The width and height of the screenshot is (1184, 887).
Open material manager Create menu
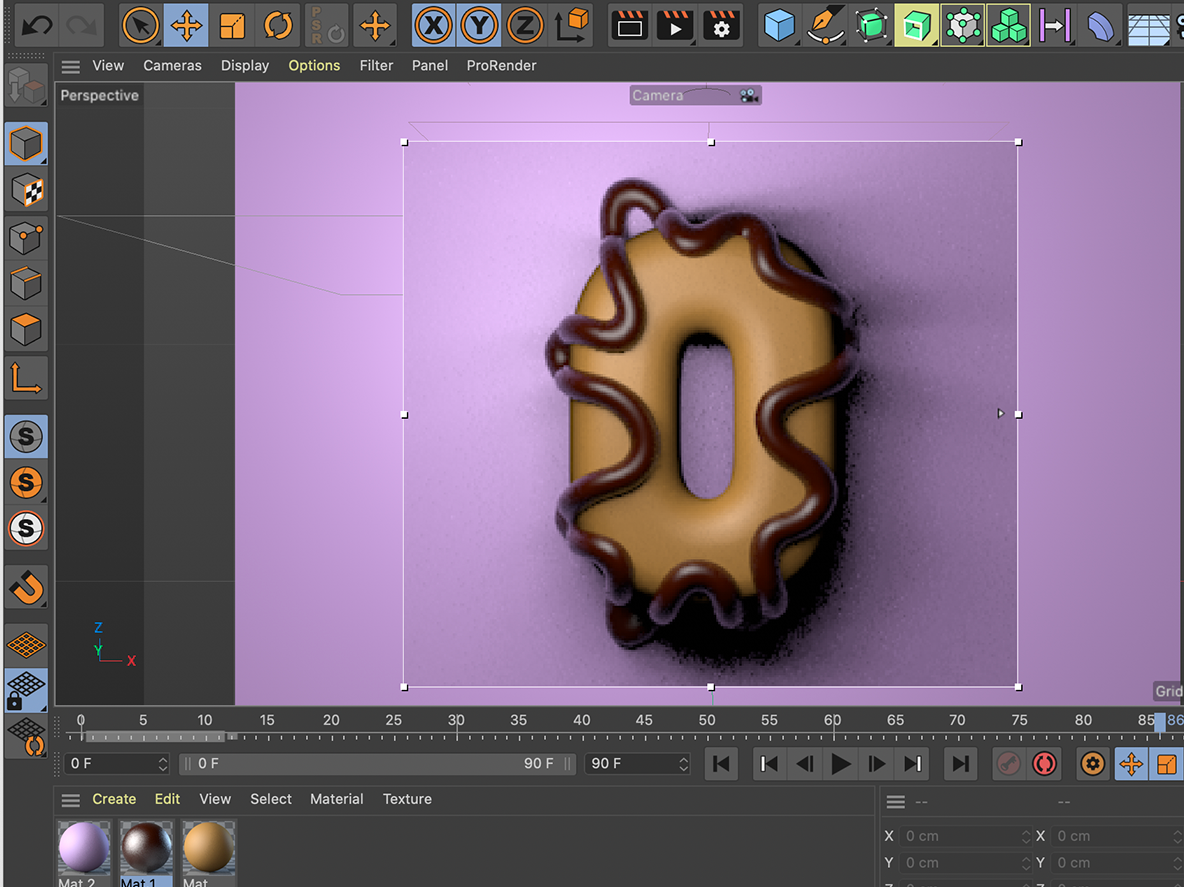[114, 799]
